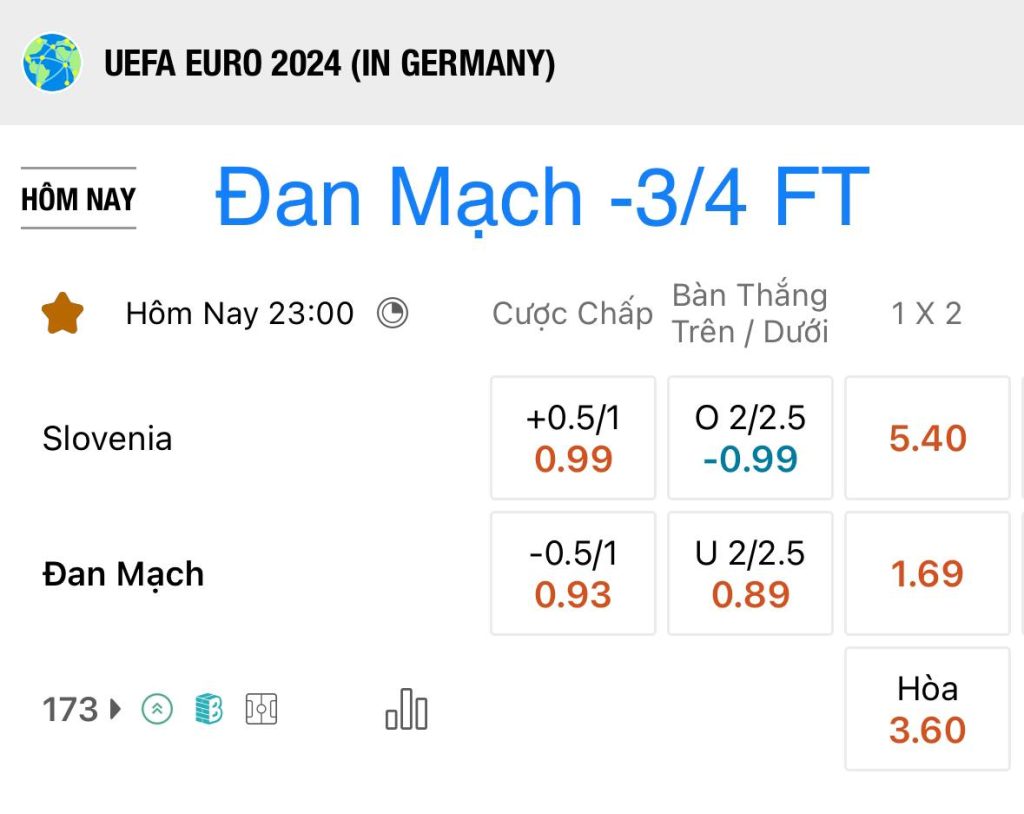
Task: Pick Under 2/2.5 goals at 0.89
Action: coord(750,574)
